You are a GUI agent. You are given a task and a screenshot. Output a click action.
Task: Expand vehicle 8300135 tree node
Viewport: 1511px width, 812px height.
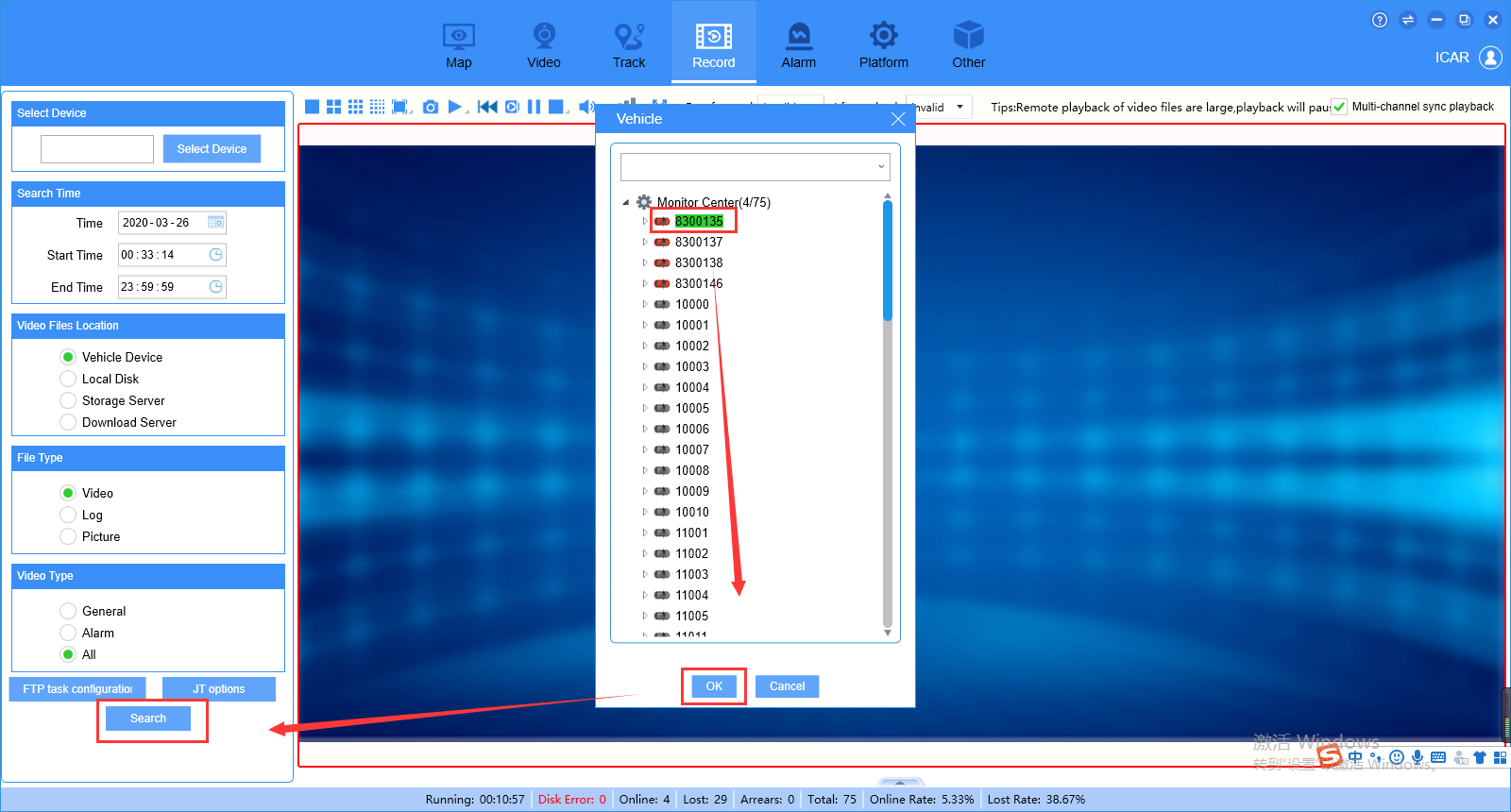[645, 221]
